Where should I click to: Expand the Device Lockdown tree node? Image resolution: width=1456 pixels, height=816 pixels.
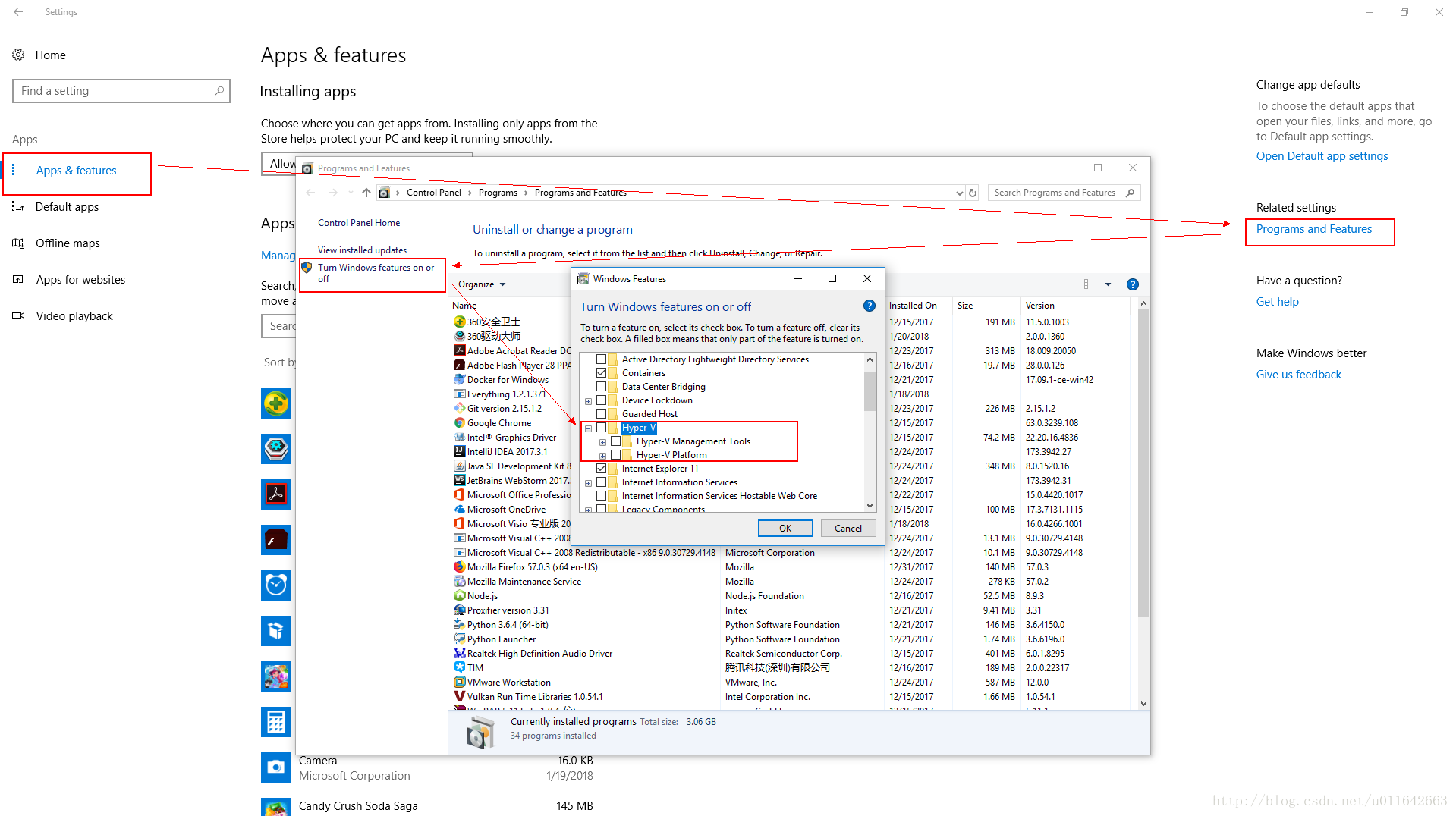coord(588,401)
